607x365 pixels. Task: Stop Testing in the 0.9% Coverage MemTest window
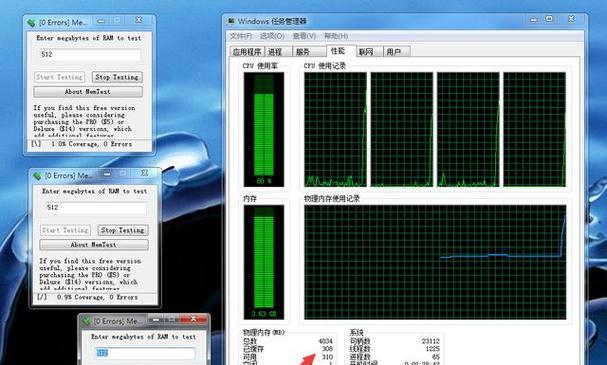tap(123, 230)
